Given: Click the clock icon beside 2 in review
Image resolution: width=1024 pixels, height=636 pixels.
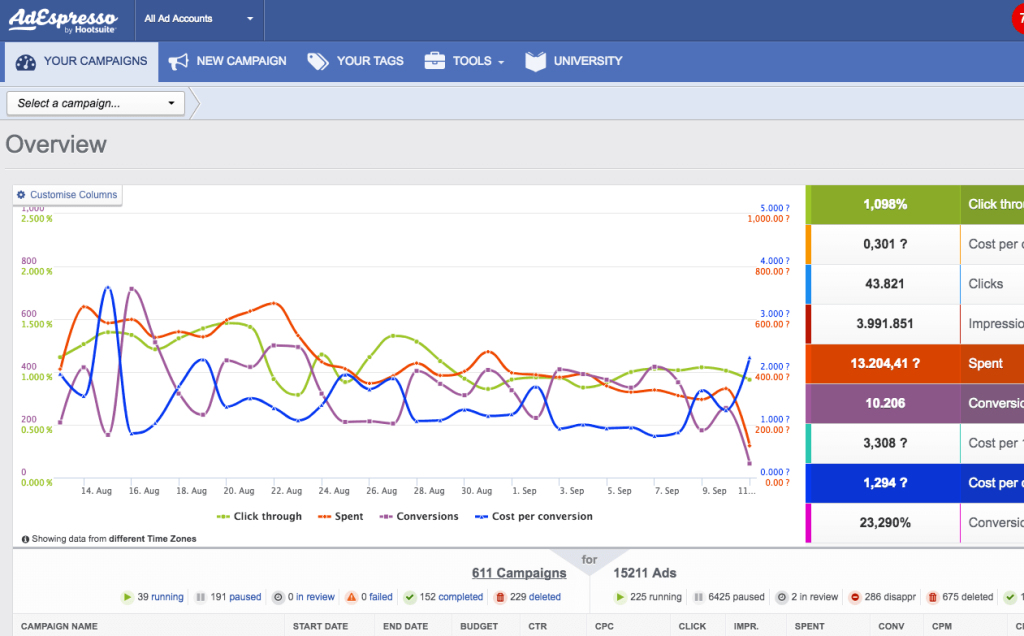Looking at the screenshot, I should 781,597.
